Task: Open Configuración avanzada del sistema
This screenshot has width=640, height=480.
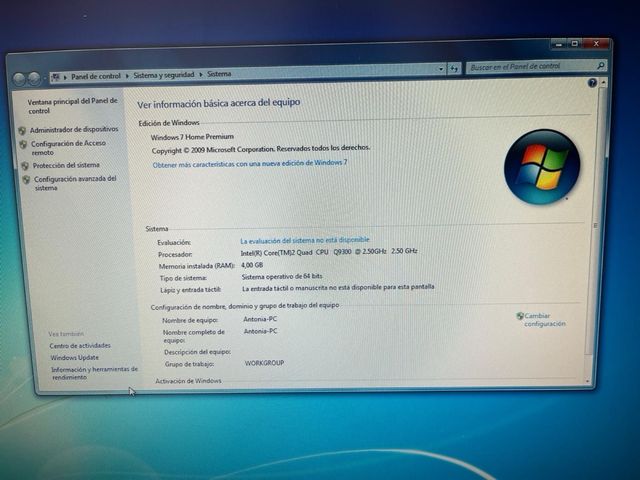Action: tap(75, 183)
